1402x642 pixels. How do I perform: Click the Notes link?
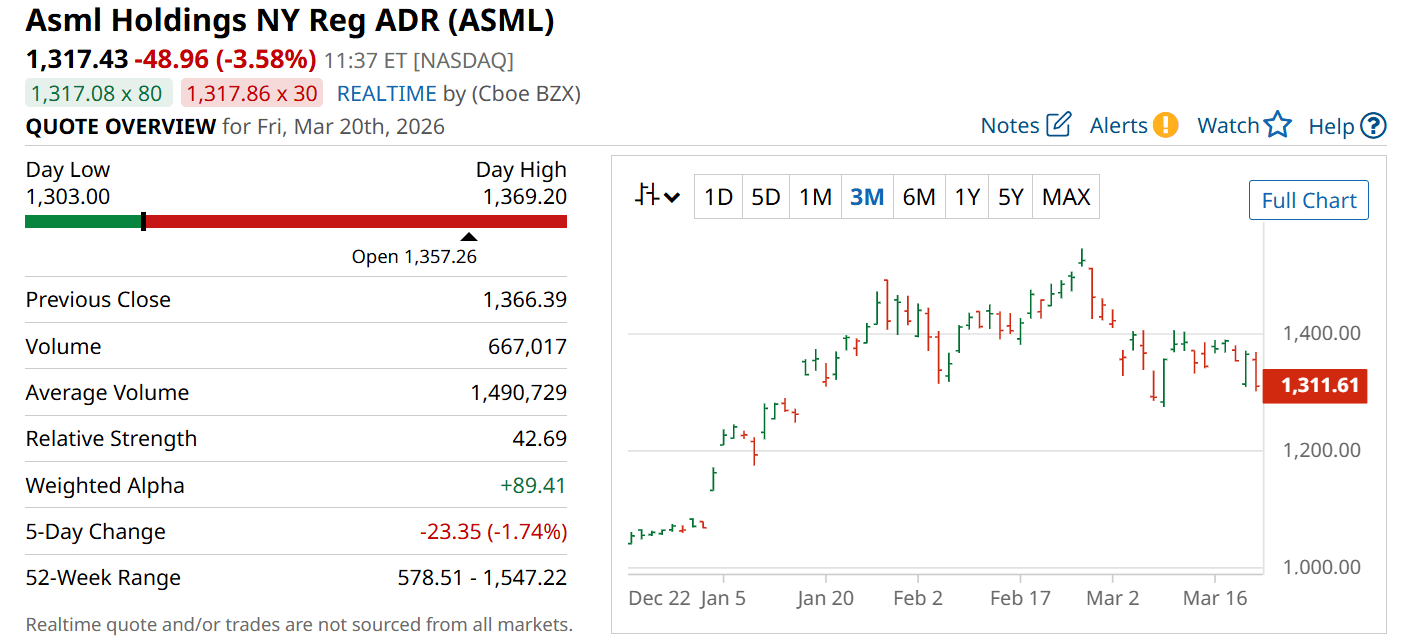1010,126
